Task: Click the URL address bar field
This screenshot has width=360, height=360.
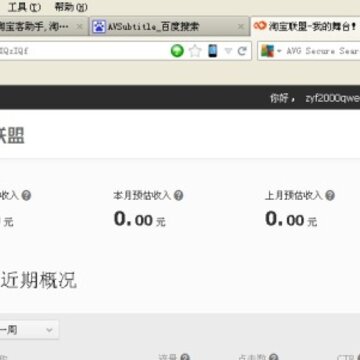Action: pyautogui.click(x=83, y=51)
